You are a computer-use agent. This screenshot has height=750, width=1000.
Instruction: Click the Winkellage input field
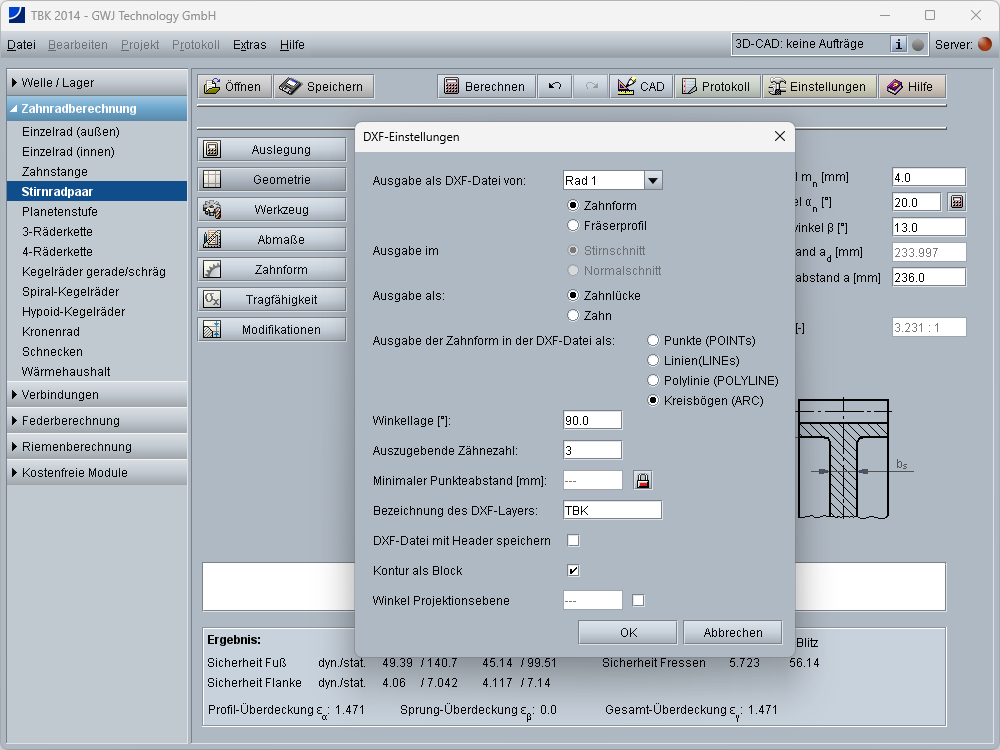click(592, 420)
